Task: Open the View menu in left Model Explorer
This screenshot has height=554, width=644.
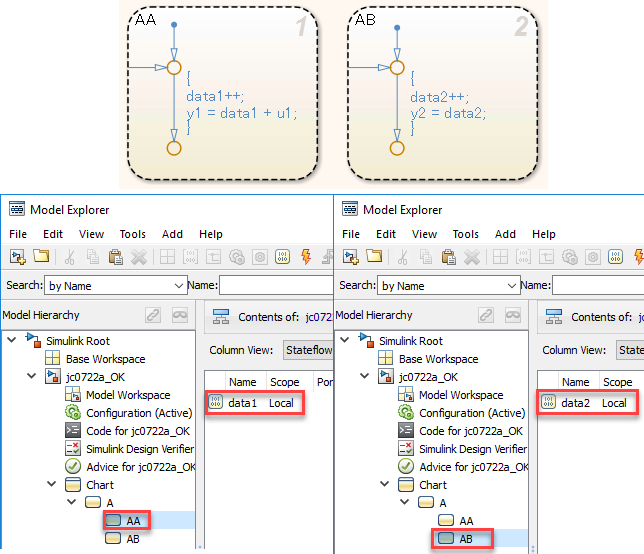Action: pos(91,234)
